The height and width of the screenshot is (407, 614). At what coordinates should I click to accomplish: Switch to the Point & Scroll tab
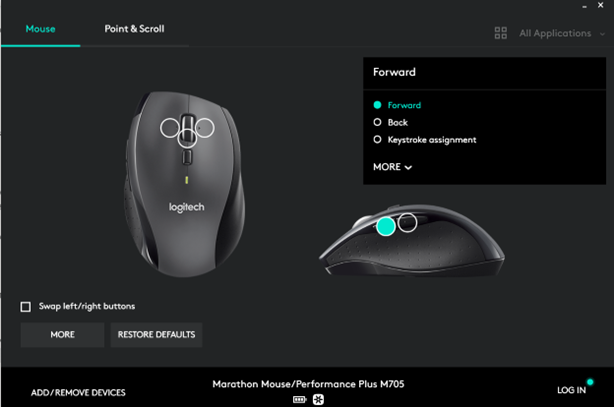(x=134, y=29)
